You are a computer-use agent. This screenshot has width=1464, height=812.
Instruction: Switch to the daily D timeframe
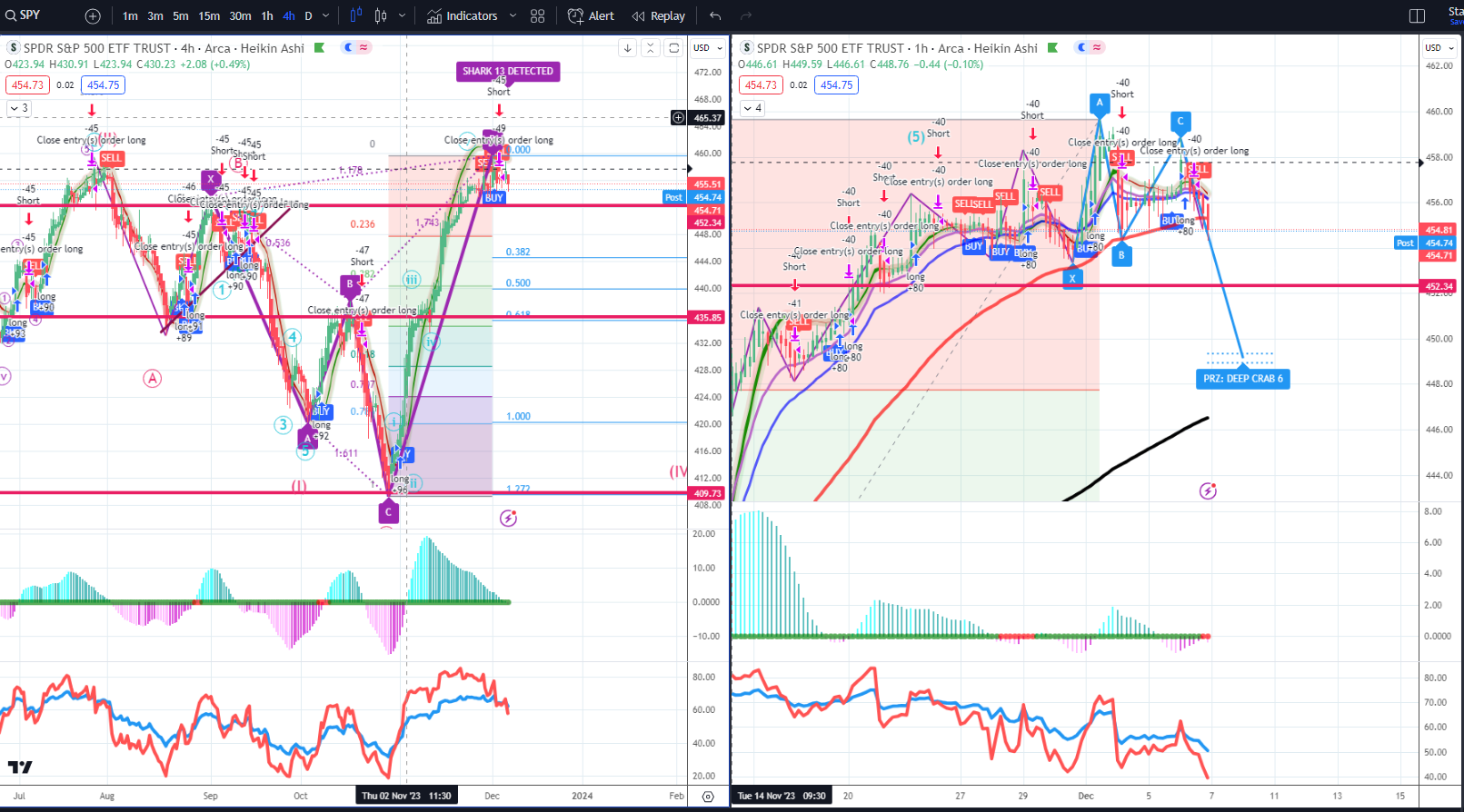click(308, 15)
